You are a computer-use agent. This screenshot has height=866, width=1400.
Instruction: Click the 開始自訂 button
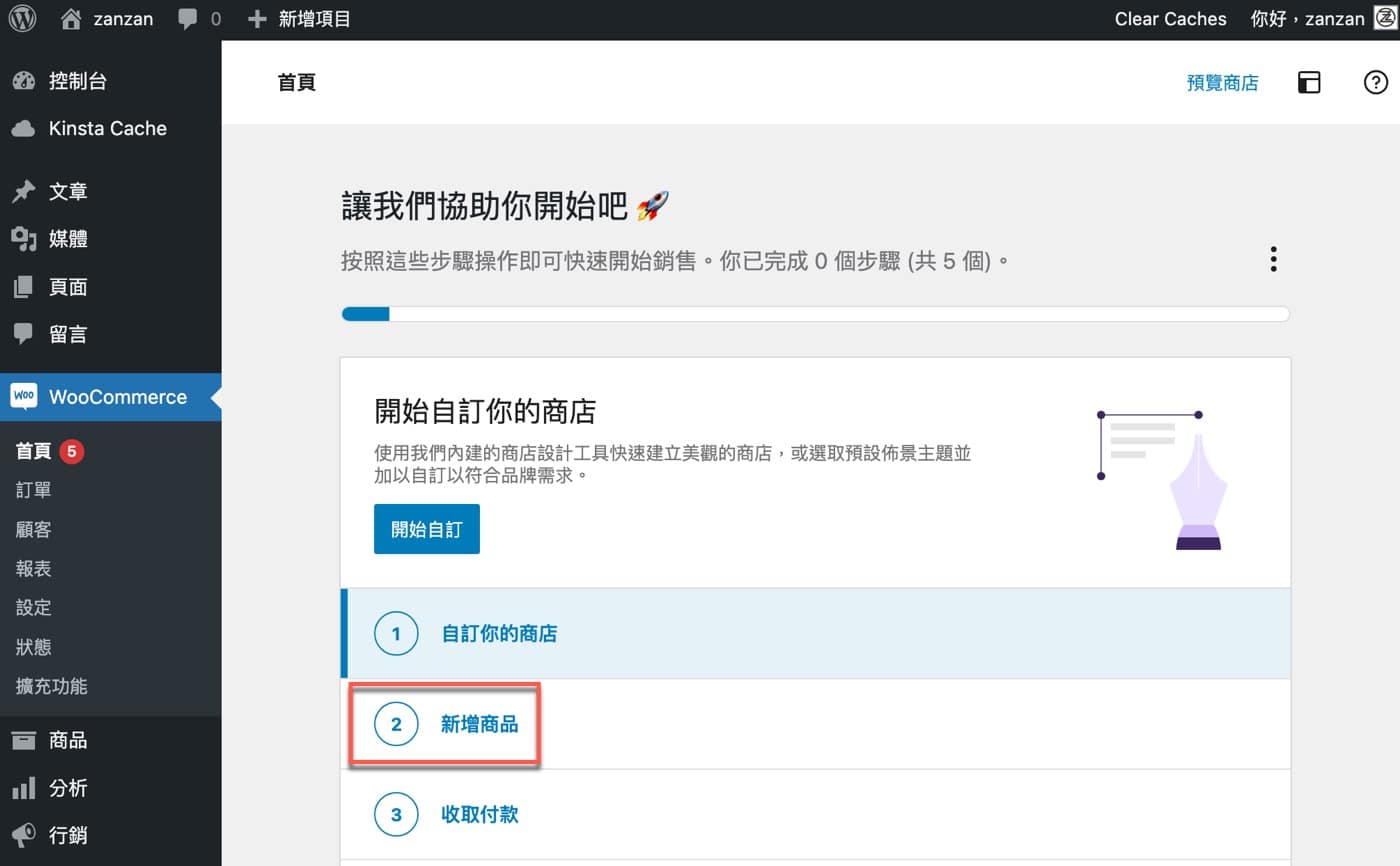coord(427,529)
